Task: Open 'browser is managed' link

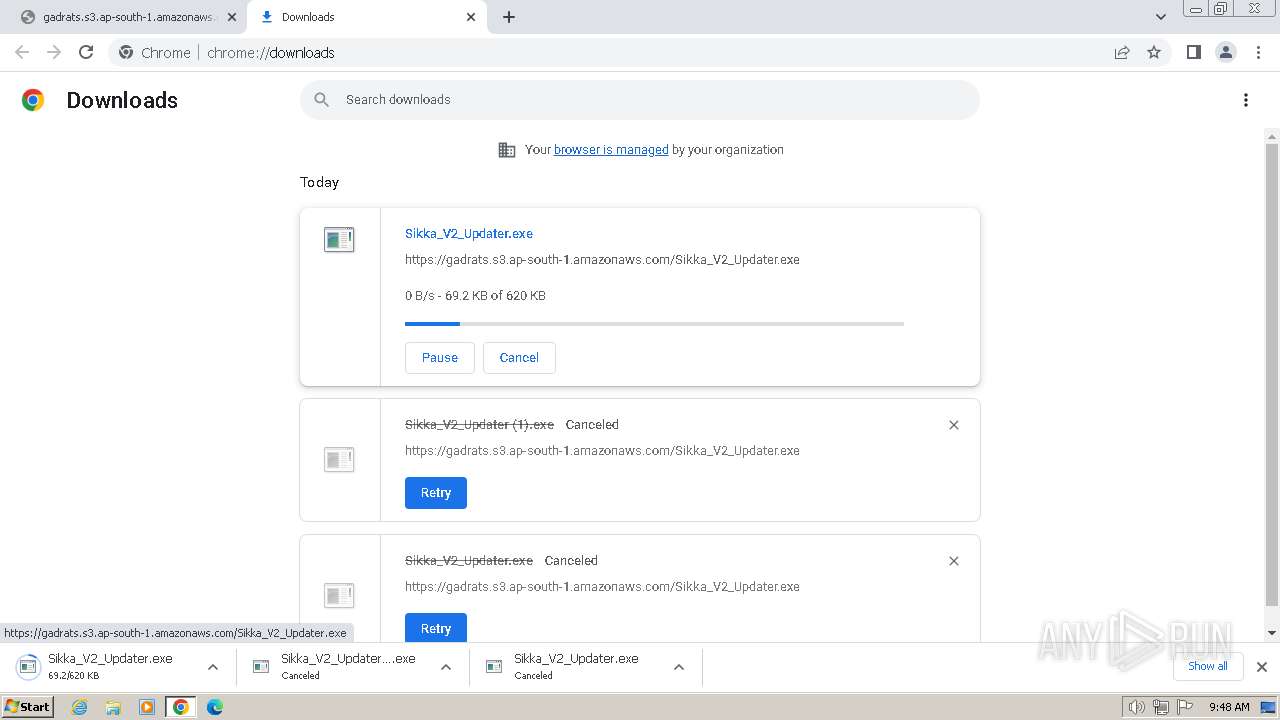Action: [x=611, y=150]
